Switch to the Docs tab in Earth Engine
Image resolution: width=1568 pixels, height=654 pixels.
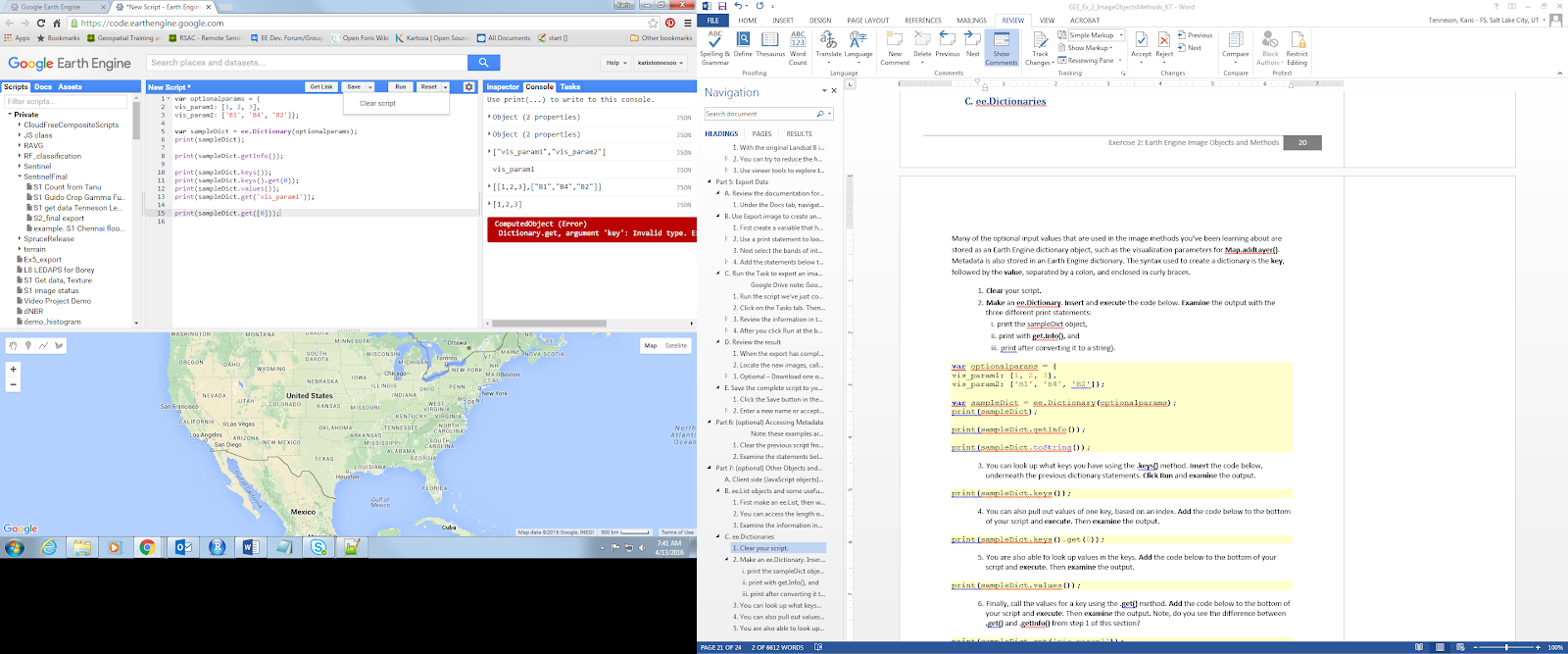pos(43,87)
